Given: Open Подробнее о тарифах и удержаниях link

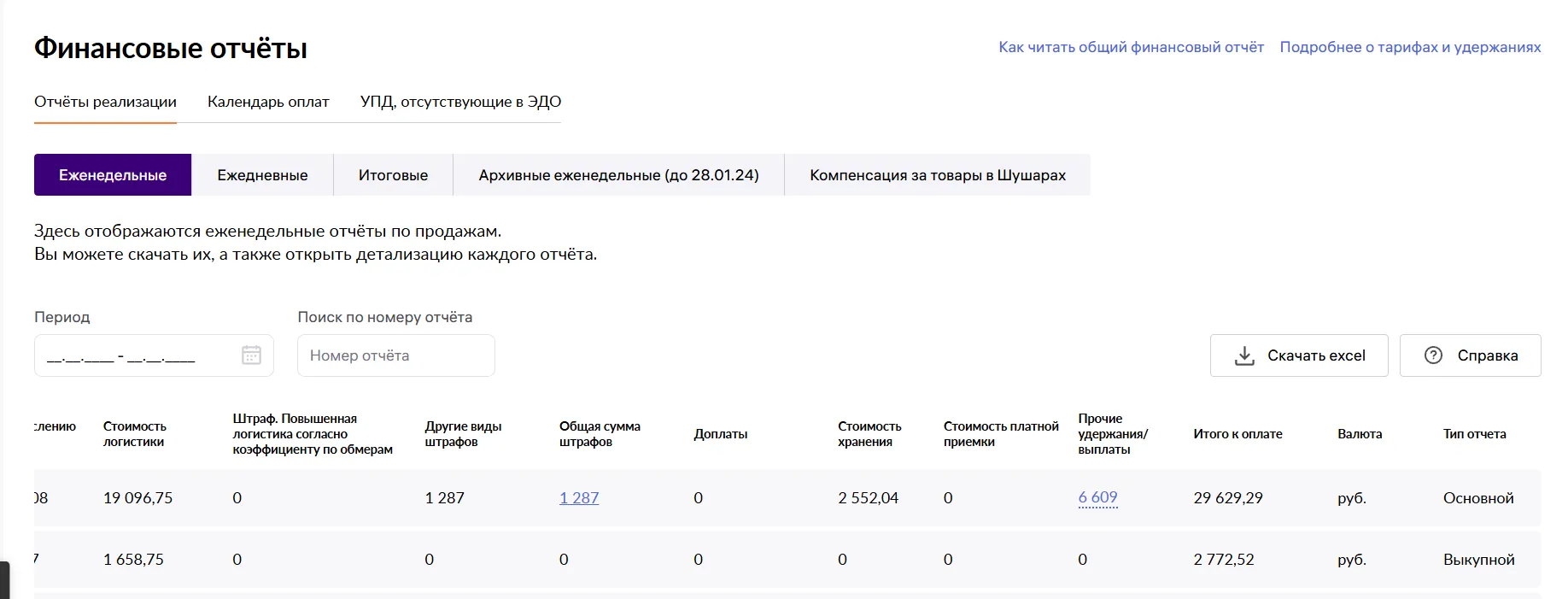Looking at the screenshot, I should point(1410,47).
